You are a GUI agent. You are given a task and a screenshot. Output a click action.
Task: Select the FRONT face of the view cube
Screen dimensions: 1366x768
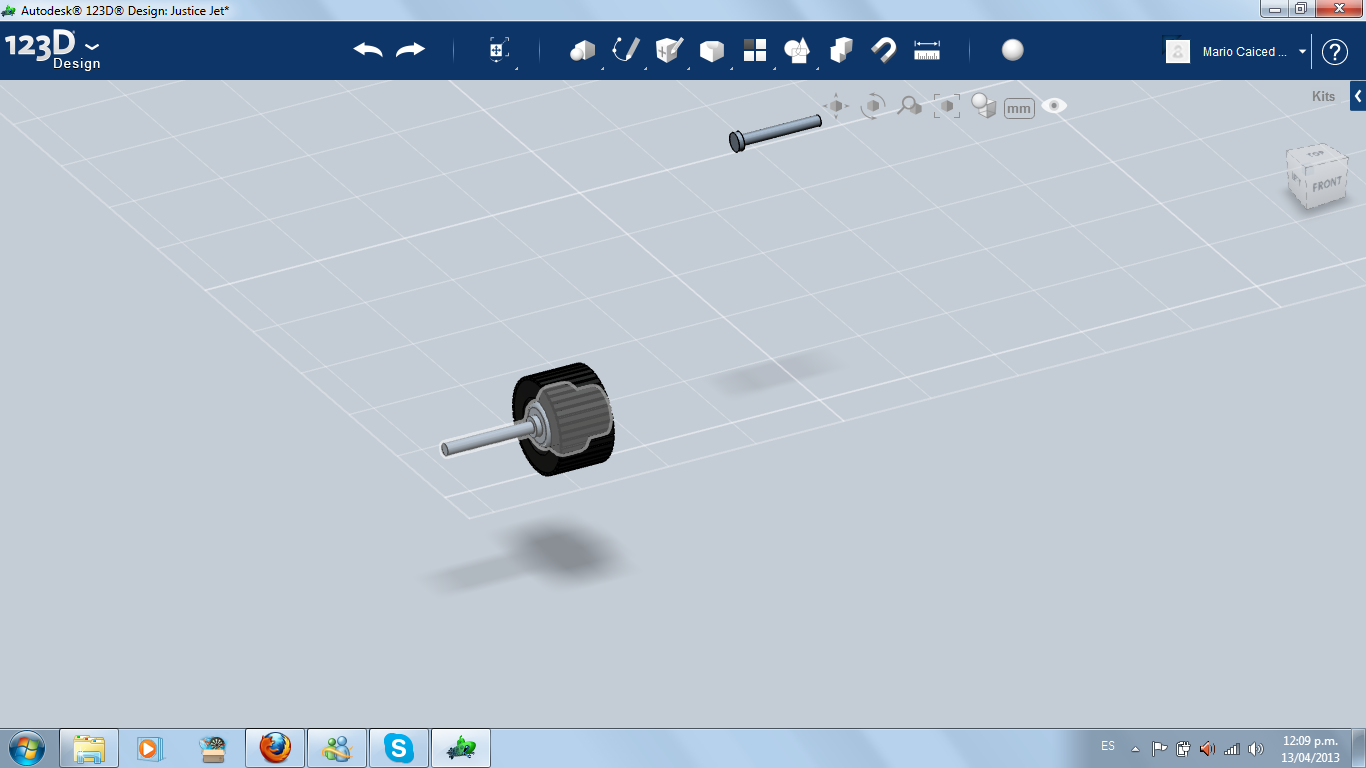click(1325, 186)
